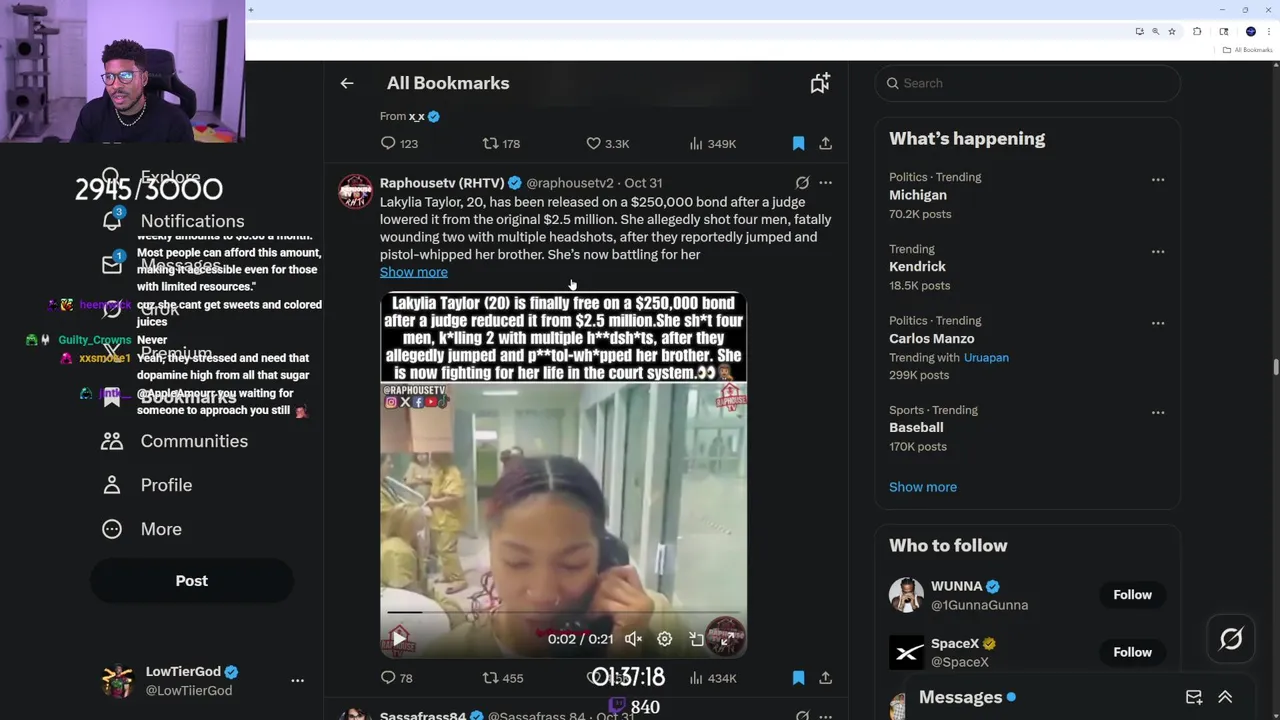Expand the Messages drawer

(x=1225, y=697)
